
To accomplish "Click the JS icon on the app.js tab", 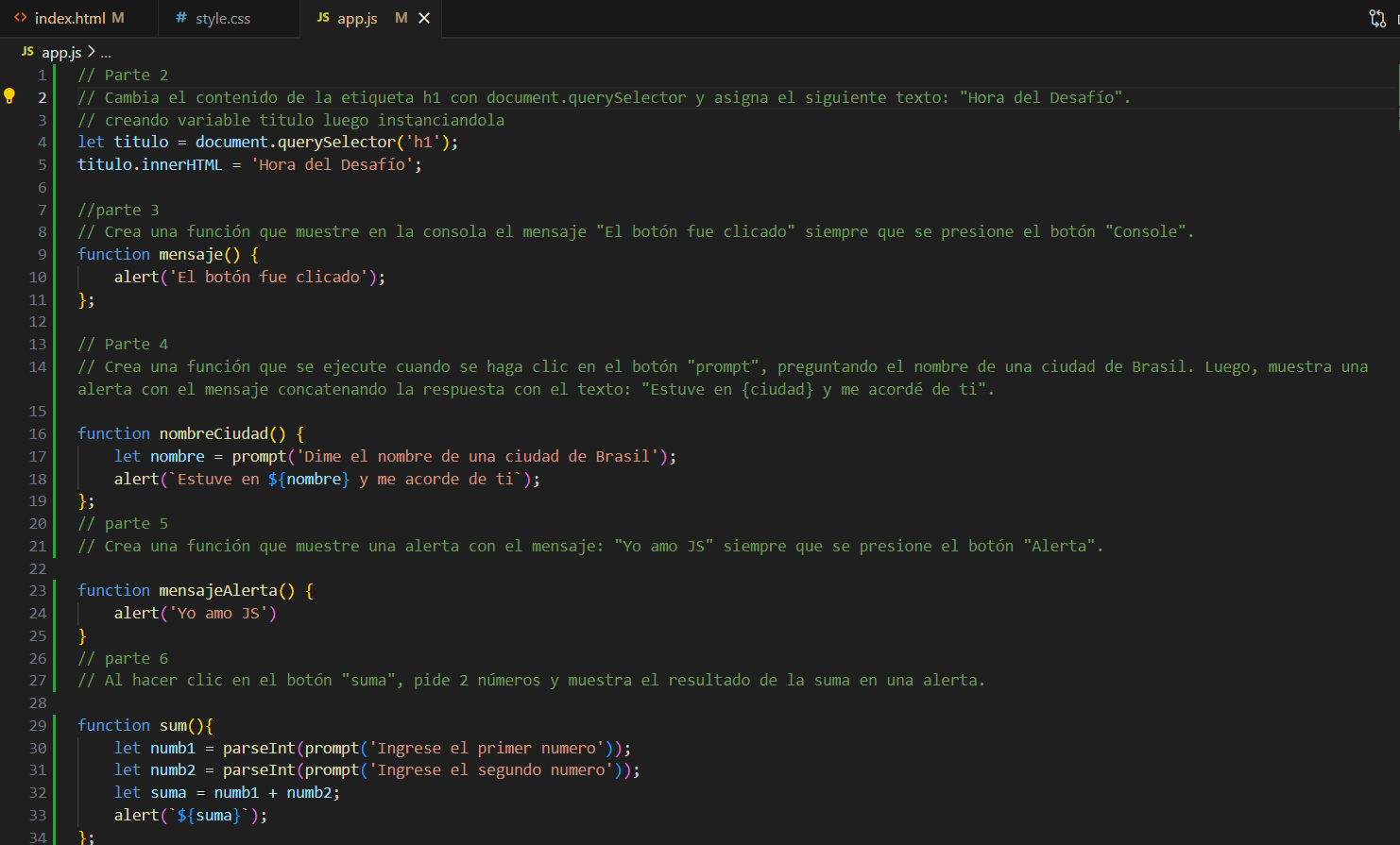I will (323, 18).
